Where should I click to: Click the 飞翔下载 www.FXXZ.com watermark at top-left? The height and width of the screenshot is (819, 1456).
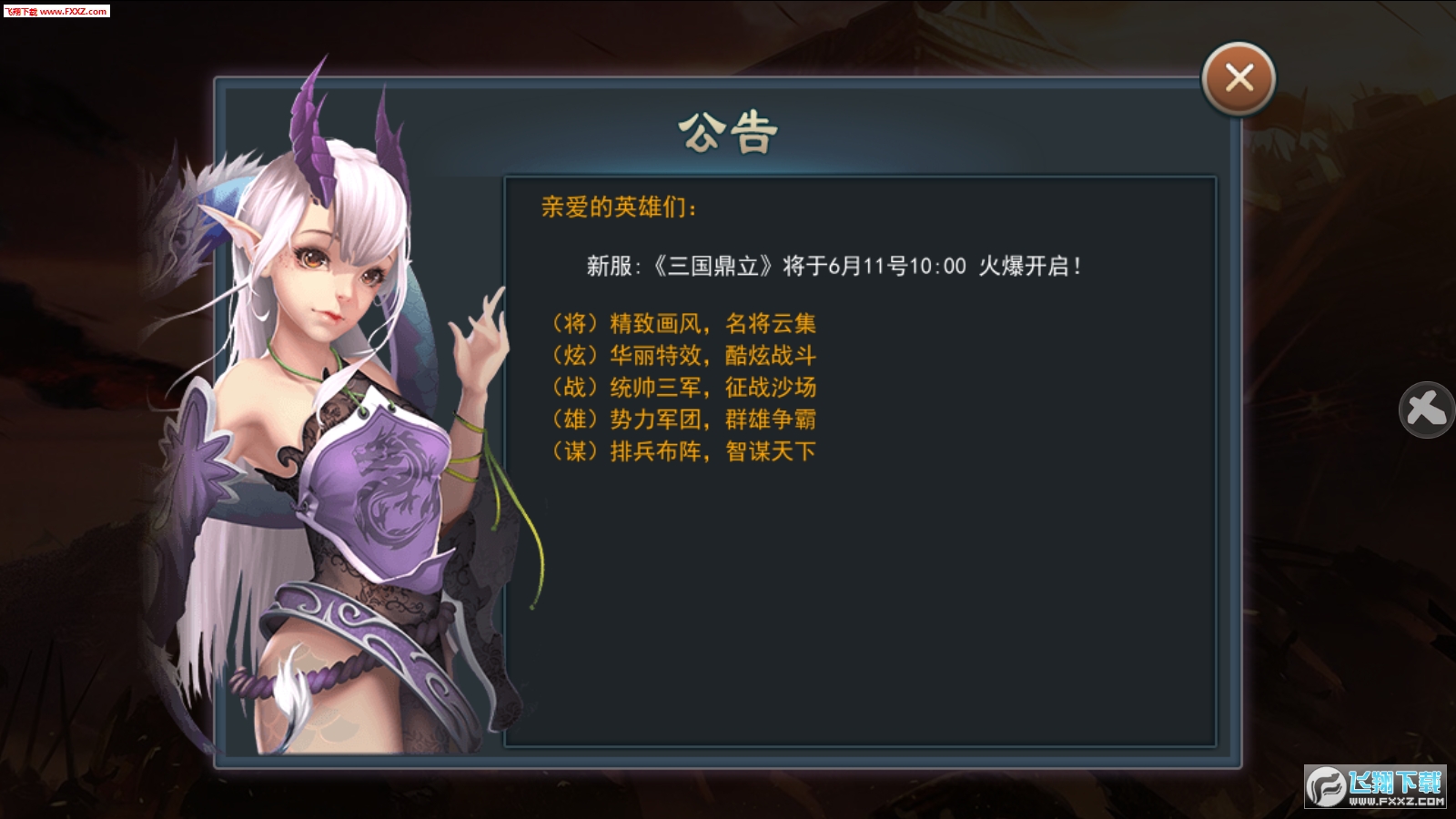(56, 11)
